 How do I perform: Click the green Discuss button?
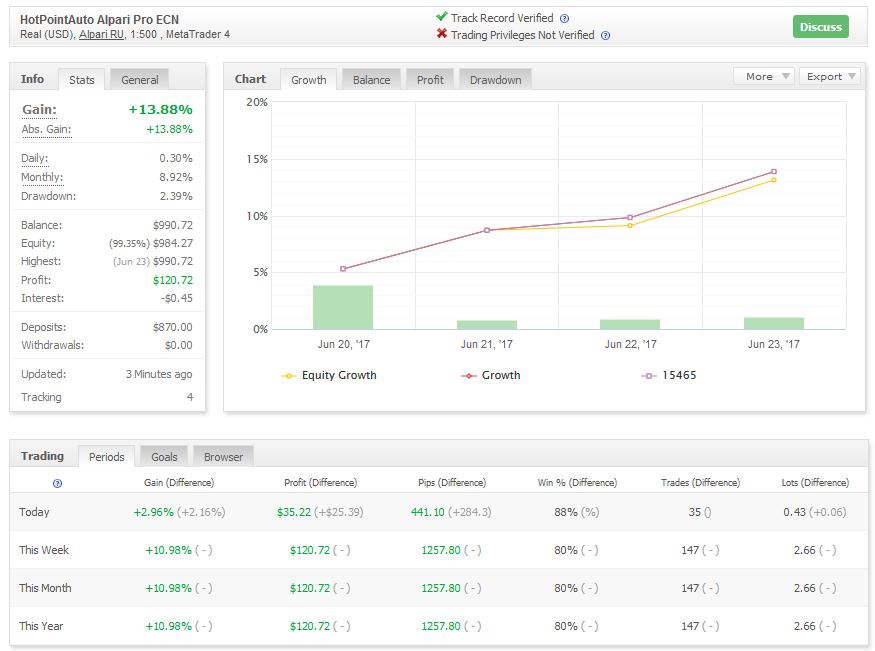(820, 27)
